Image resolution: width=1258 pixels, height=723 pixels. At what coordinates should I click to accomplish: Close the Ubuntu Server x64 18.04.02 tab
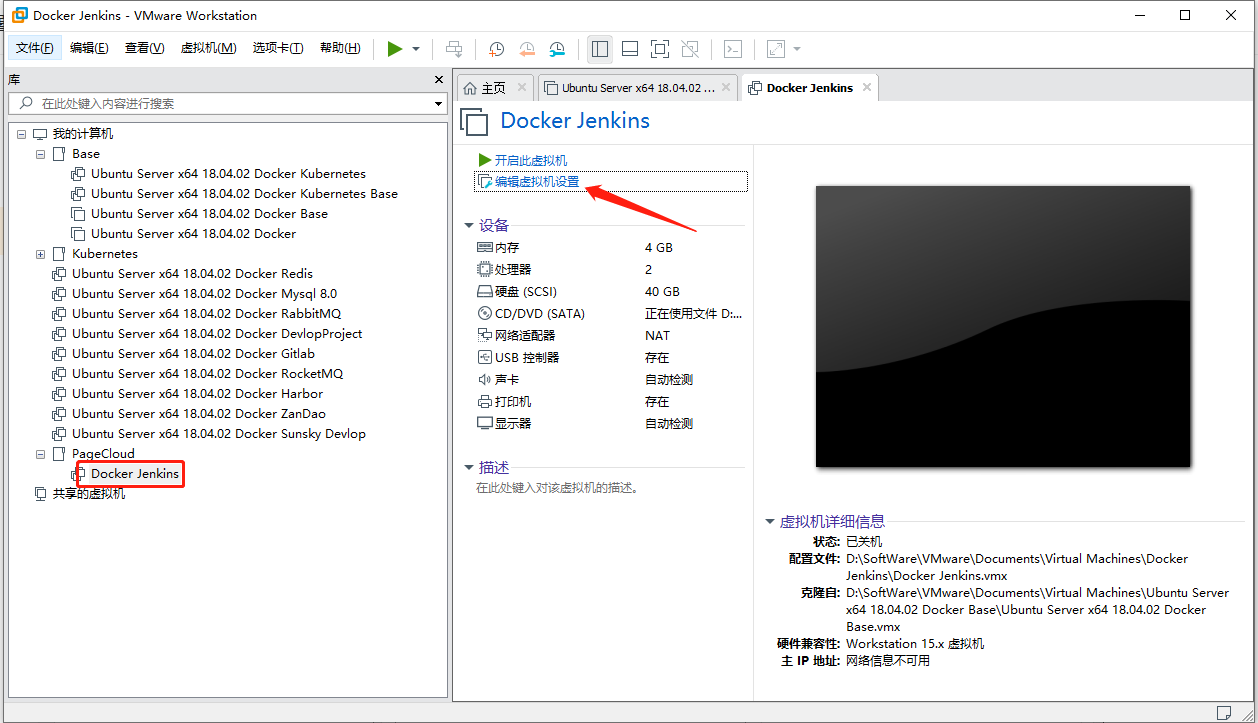[726, 88]
